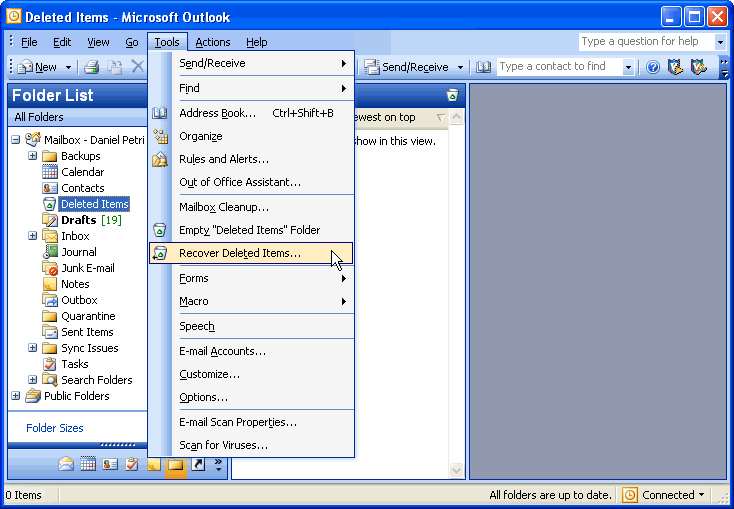Open the Edit menu
The width and height of the screenshot is (734, 509).
click(62, 42)
